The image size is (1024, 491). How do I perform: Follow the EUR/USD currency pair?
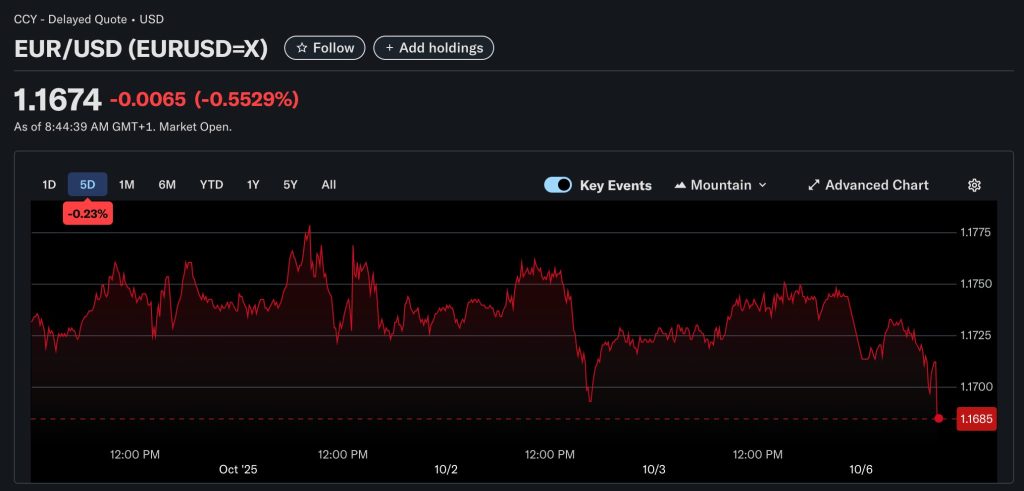coord(320,48)
